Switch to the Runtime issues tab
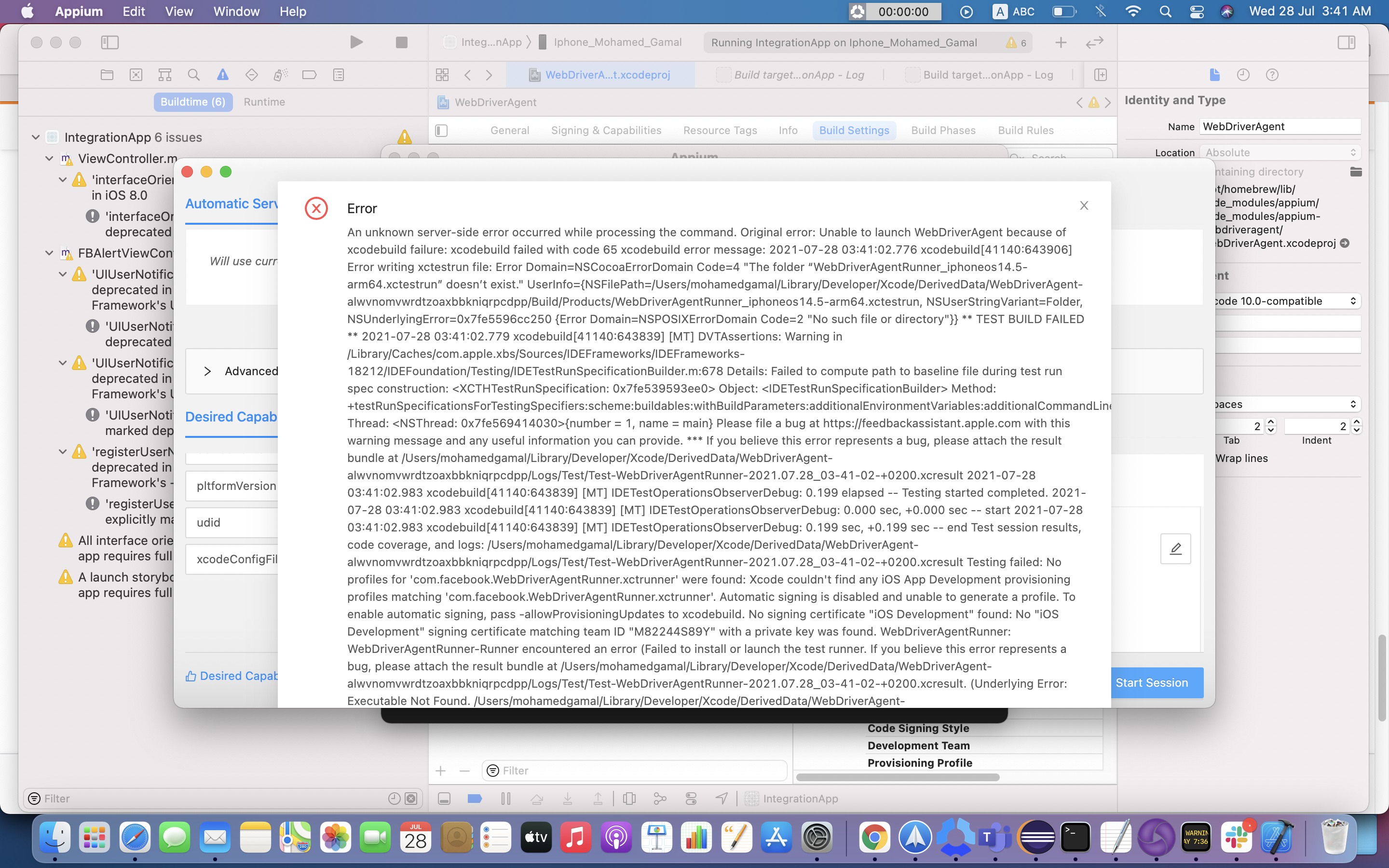1389x868 pixels. tap(264, 102)
